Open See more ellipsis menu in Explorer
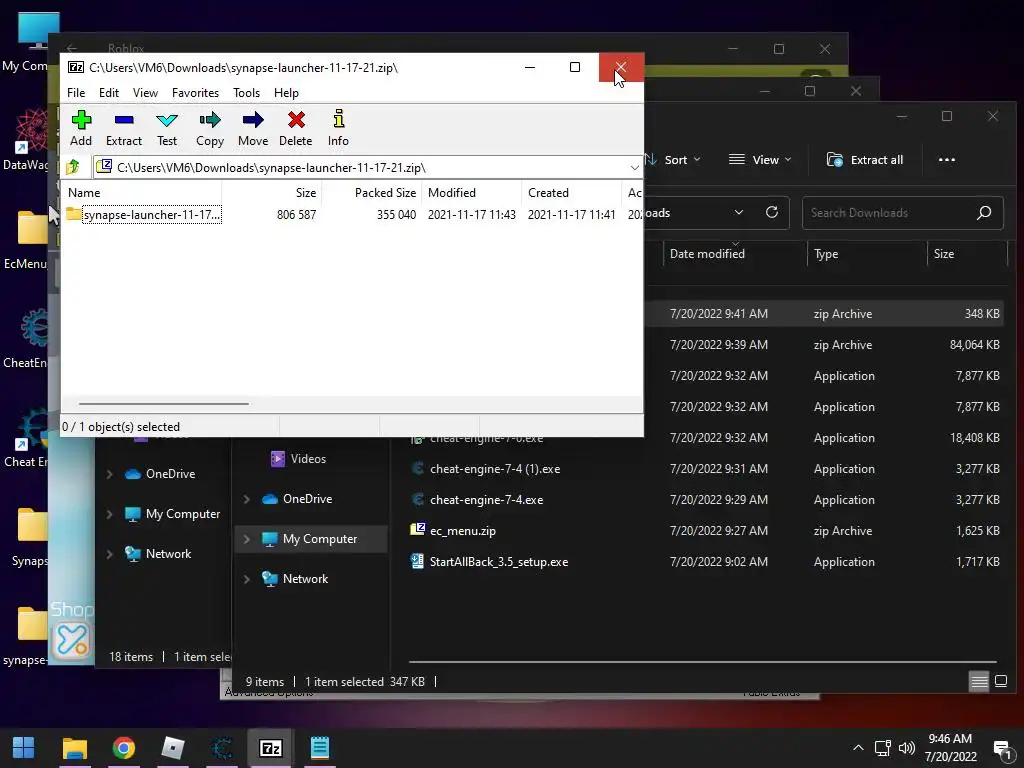This screenshot has height=768, width=1024. pyautogui.click(x=947, y=160)
